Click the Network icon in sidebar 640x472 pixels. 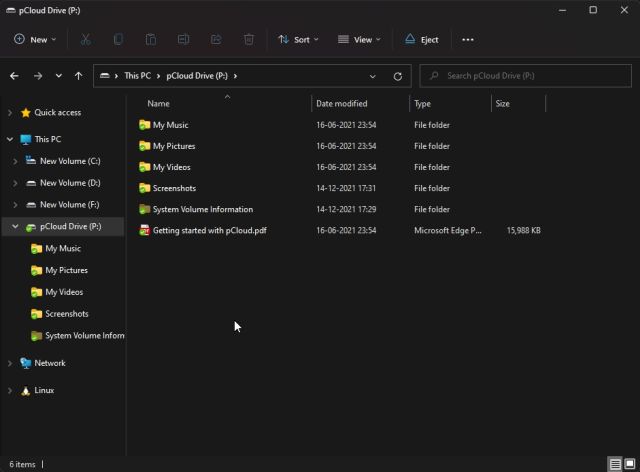pos(26,363)
